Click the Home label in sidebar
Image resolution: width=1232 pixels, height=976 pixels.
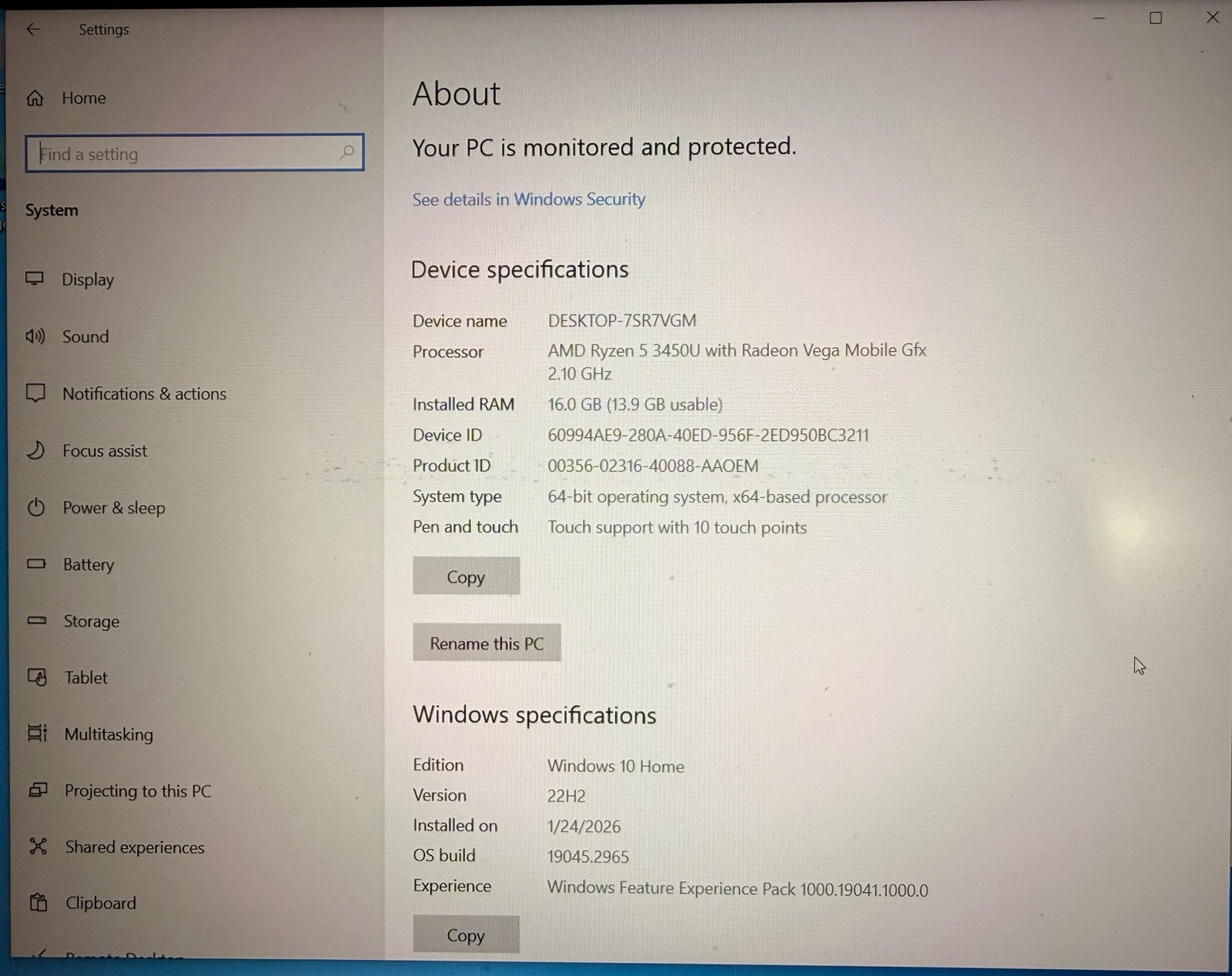84,98
